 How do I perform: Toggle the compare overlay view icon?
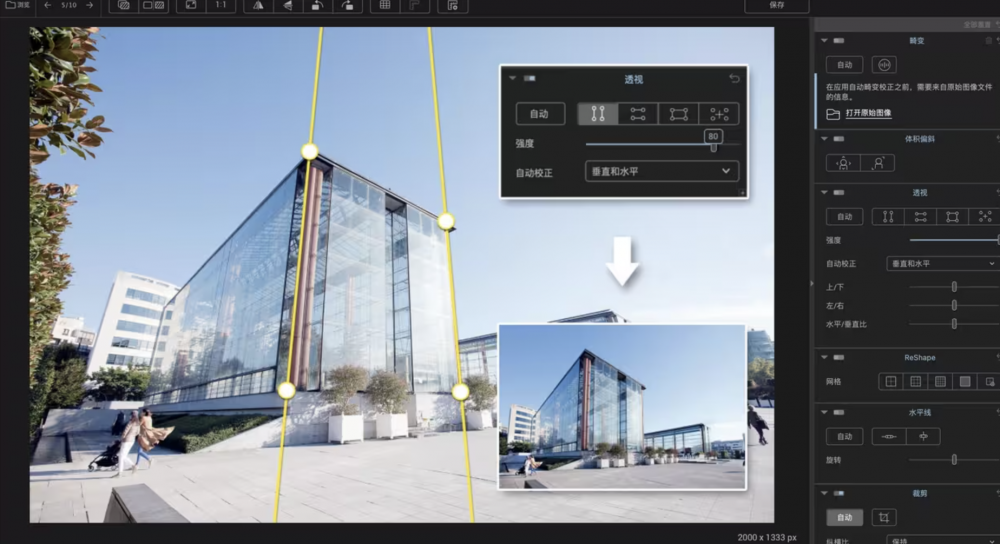point(124,4)
